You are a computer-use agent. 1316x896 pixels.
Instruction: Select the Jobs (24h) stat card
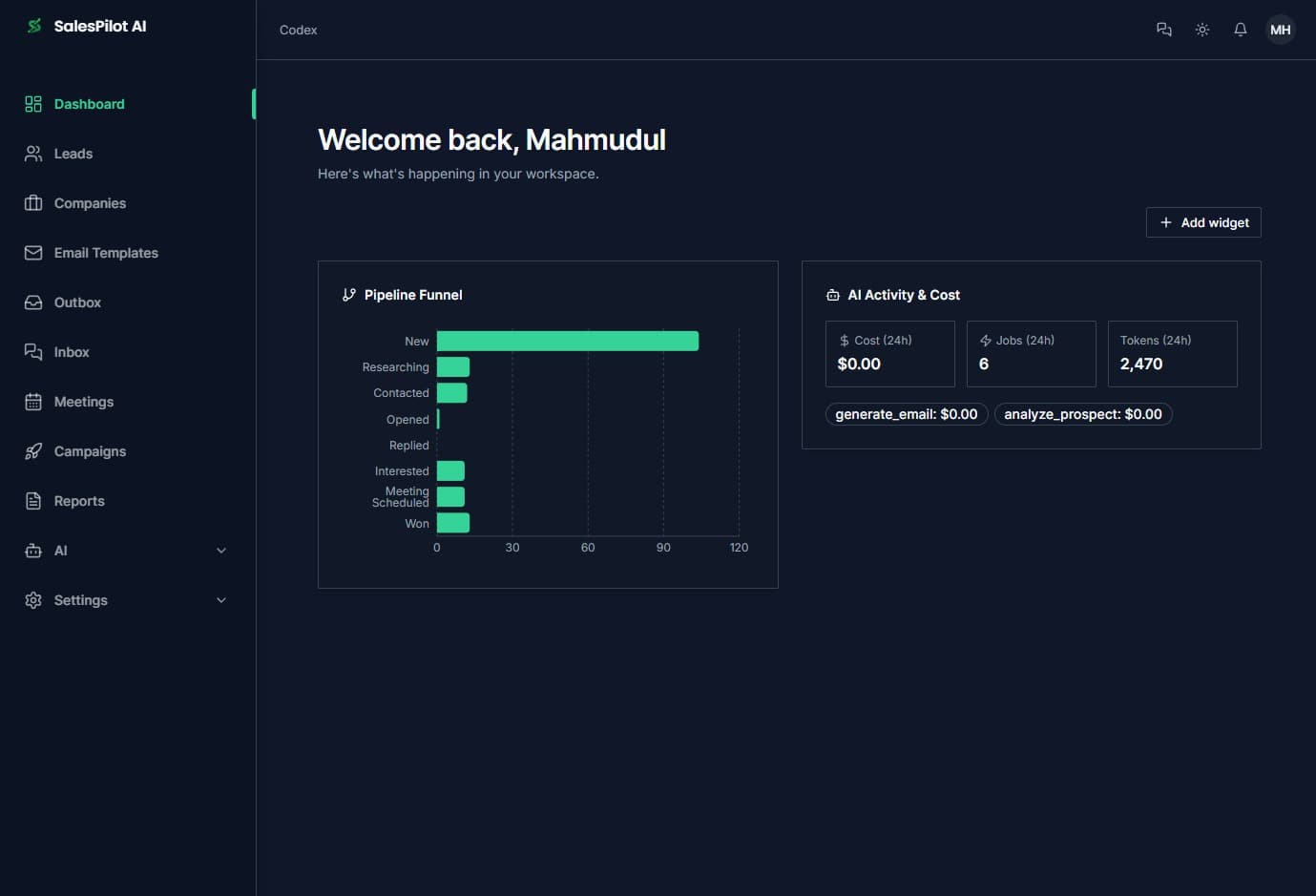click(1032, 354)
